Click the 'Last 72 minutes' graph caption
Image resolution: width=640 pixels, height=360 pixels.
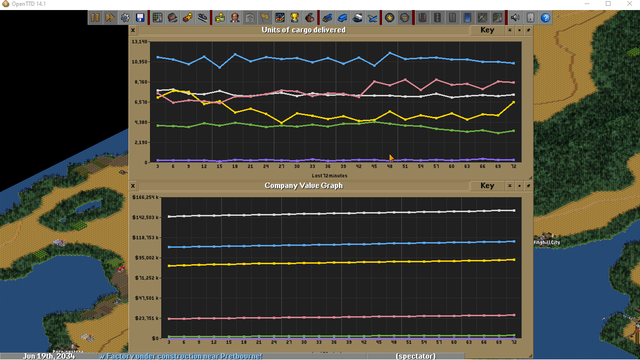point(329,176)
